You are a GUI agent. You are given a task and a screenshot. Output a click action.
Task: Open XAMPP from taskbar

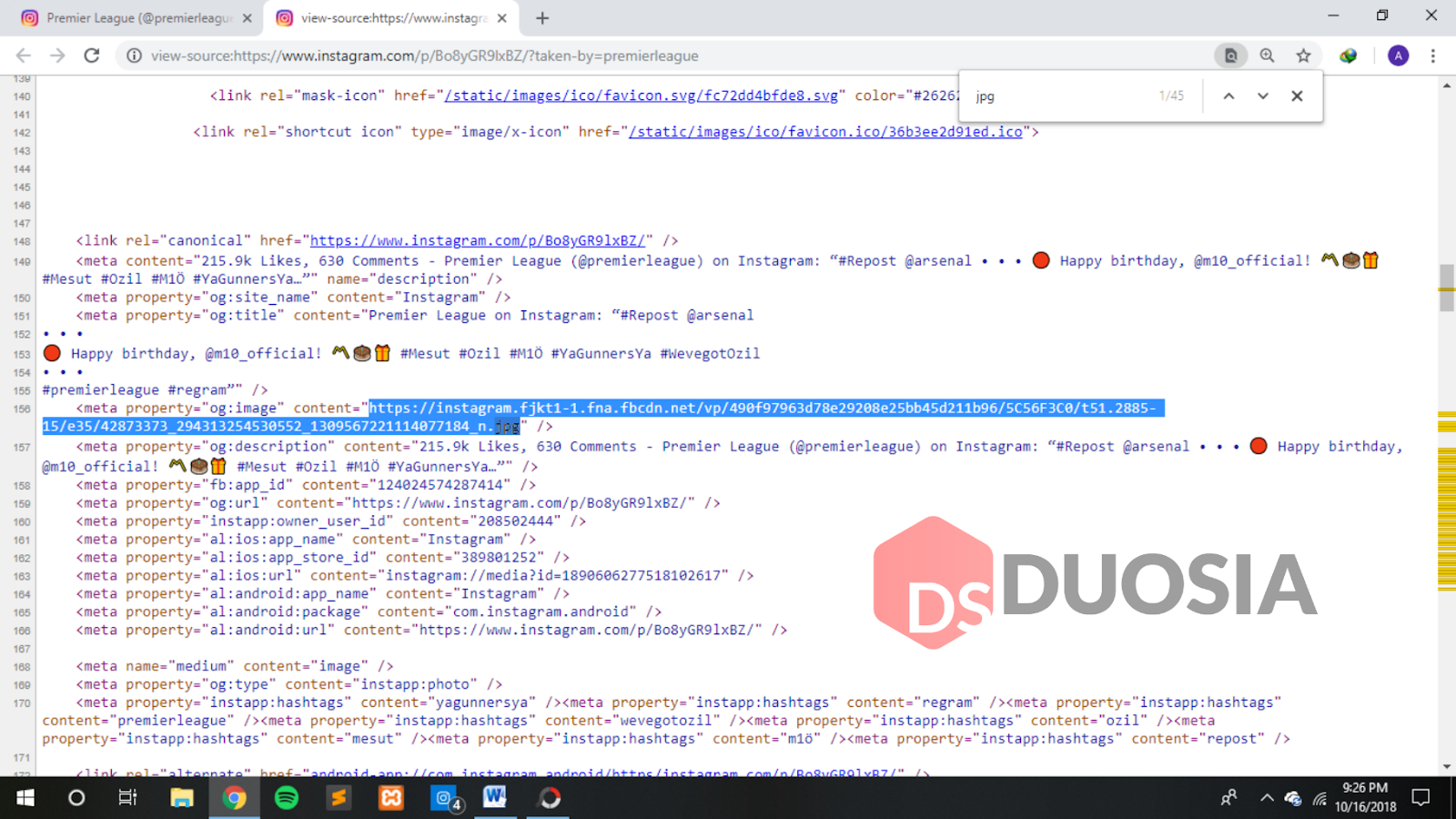(391, 798)
